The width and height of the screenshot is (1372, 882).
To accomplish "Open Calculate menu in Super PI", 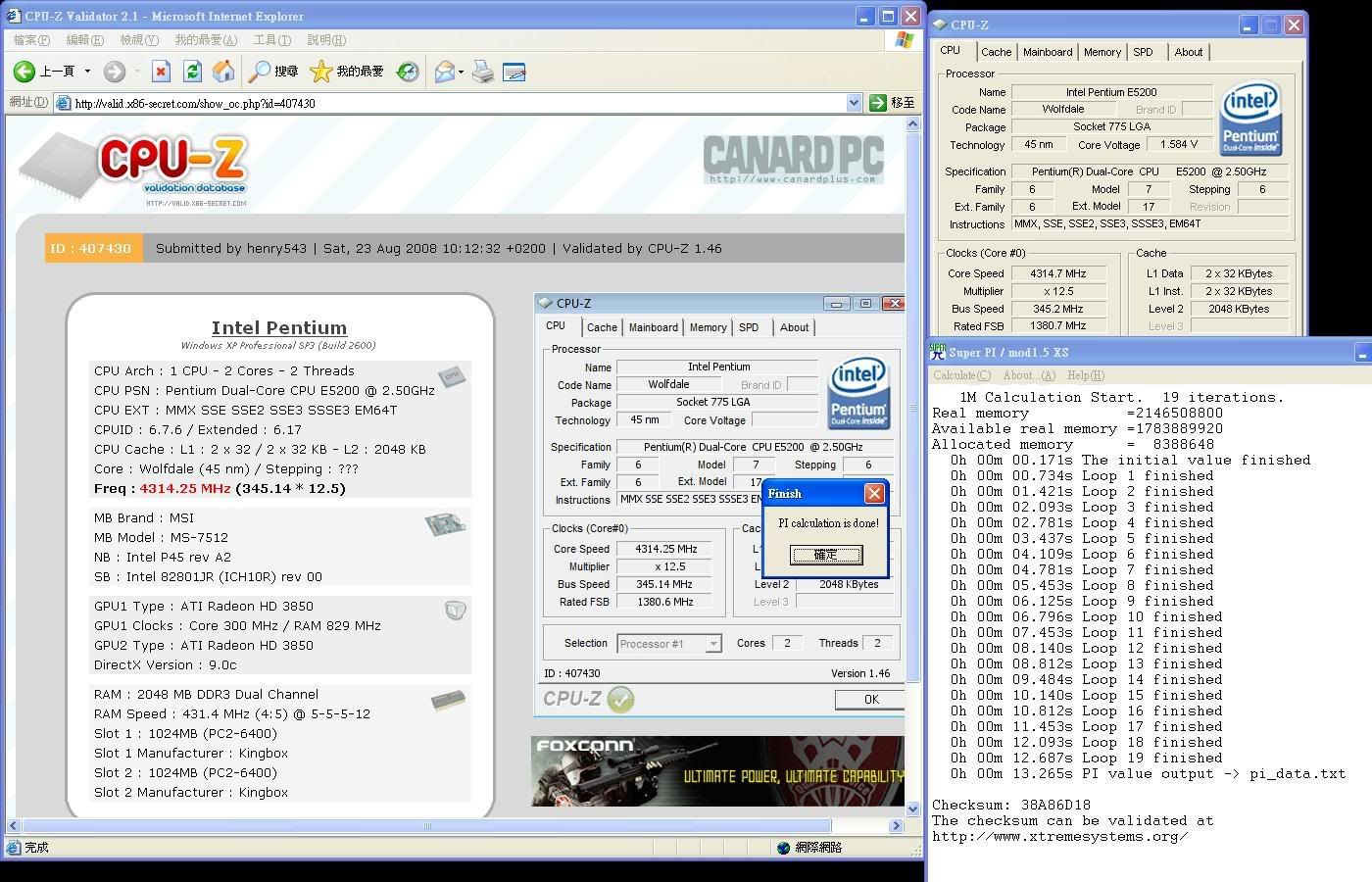I will (961, 375).
